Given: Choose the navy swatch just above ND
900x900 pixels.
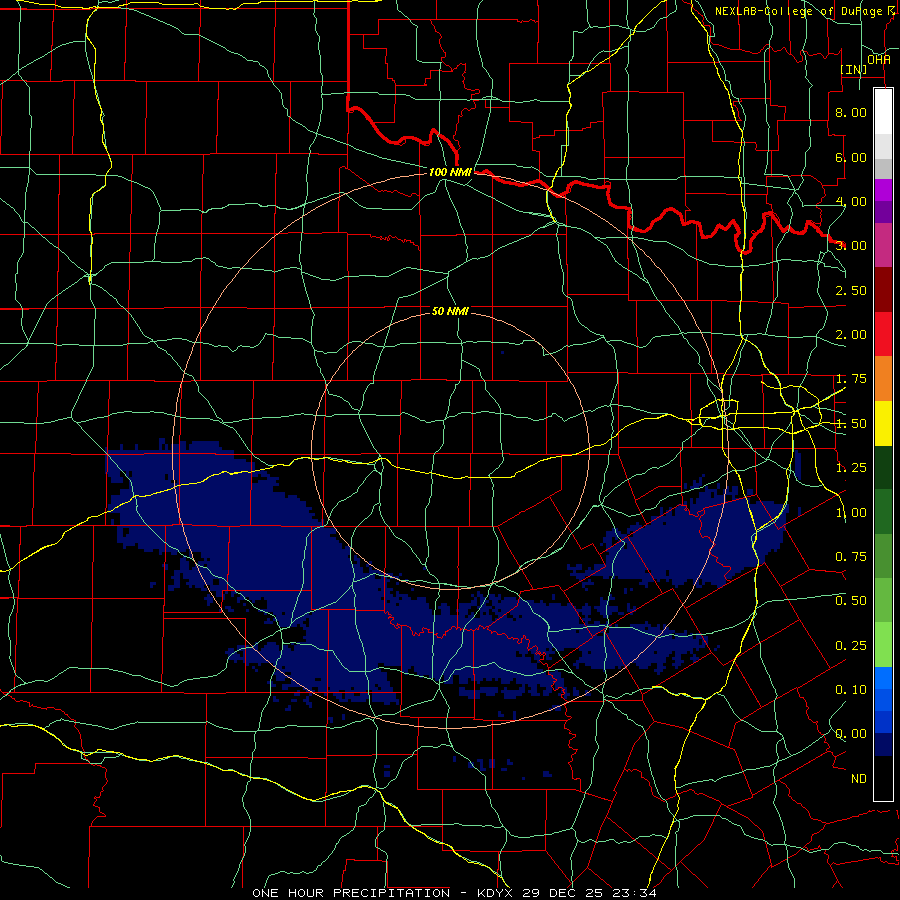Looking at the screenshot, I should [883, 745].
